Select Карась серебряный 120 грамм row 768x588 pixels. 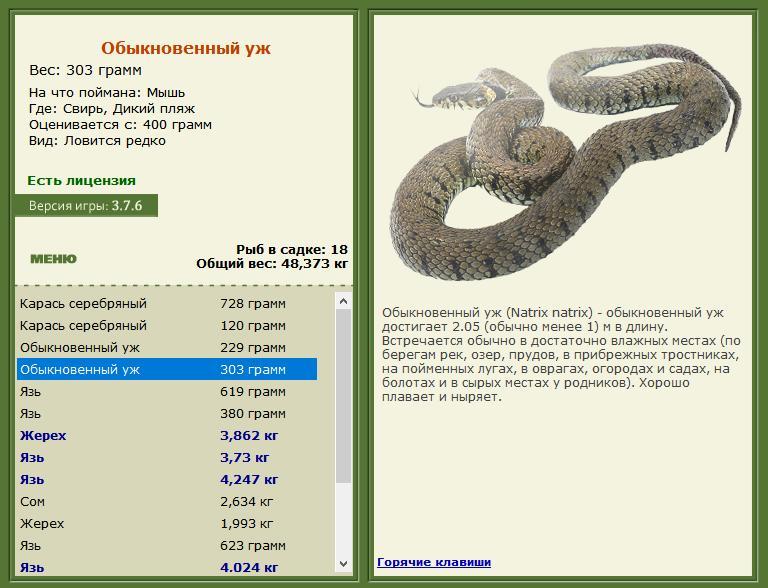click(x=167, y=325)
